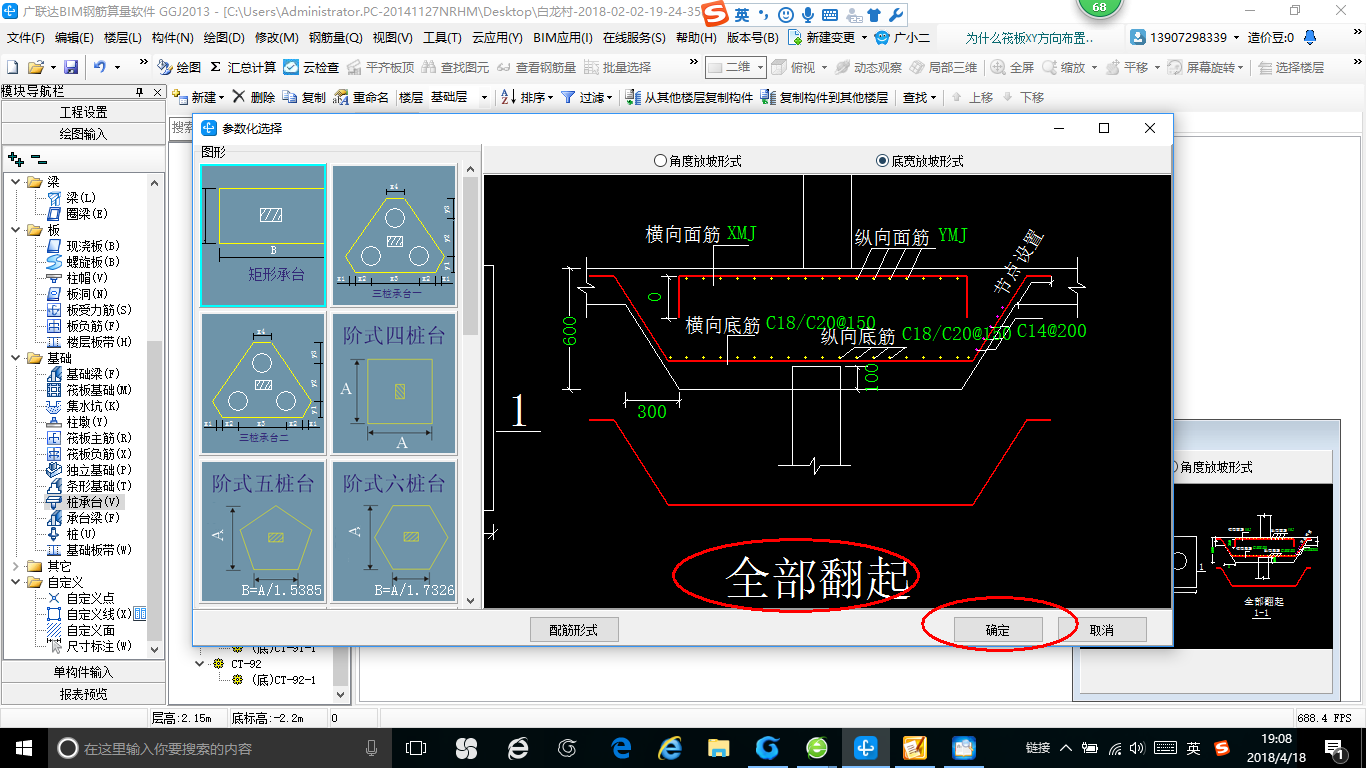Viewport: 1366px width, 768px height.
Task: Open the 楼层(L) menu
Action: point(123,38)
